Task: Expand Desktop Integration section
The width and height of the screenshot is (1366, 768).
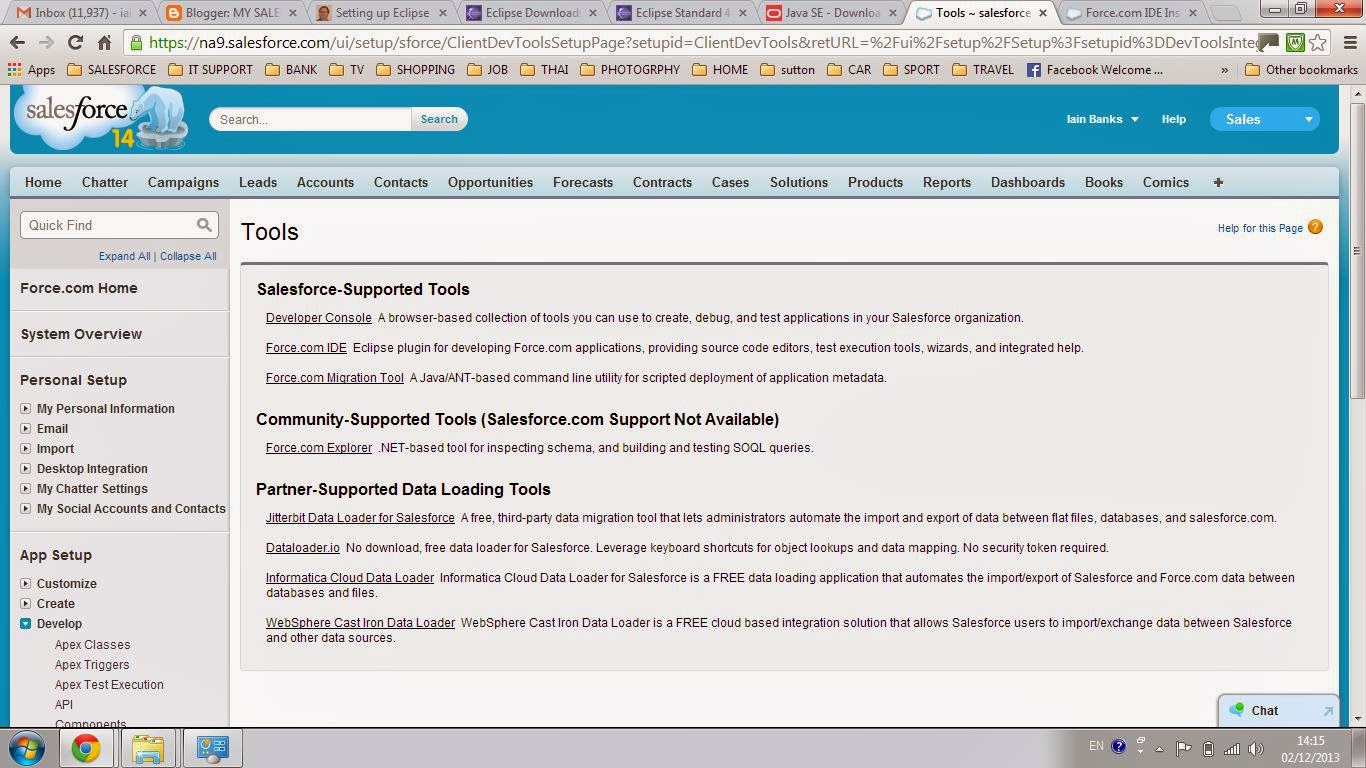Action: [x=26, y=468]
